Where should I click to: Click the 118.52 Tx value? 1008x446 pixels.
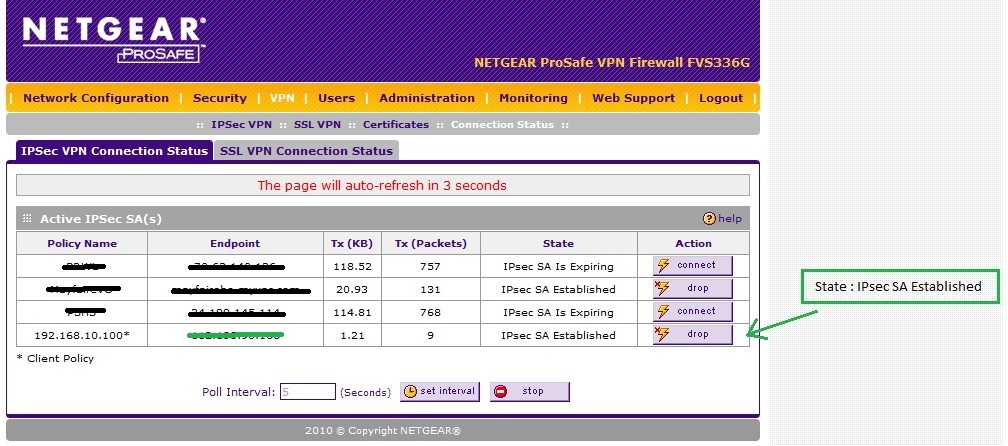[352, 266]
